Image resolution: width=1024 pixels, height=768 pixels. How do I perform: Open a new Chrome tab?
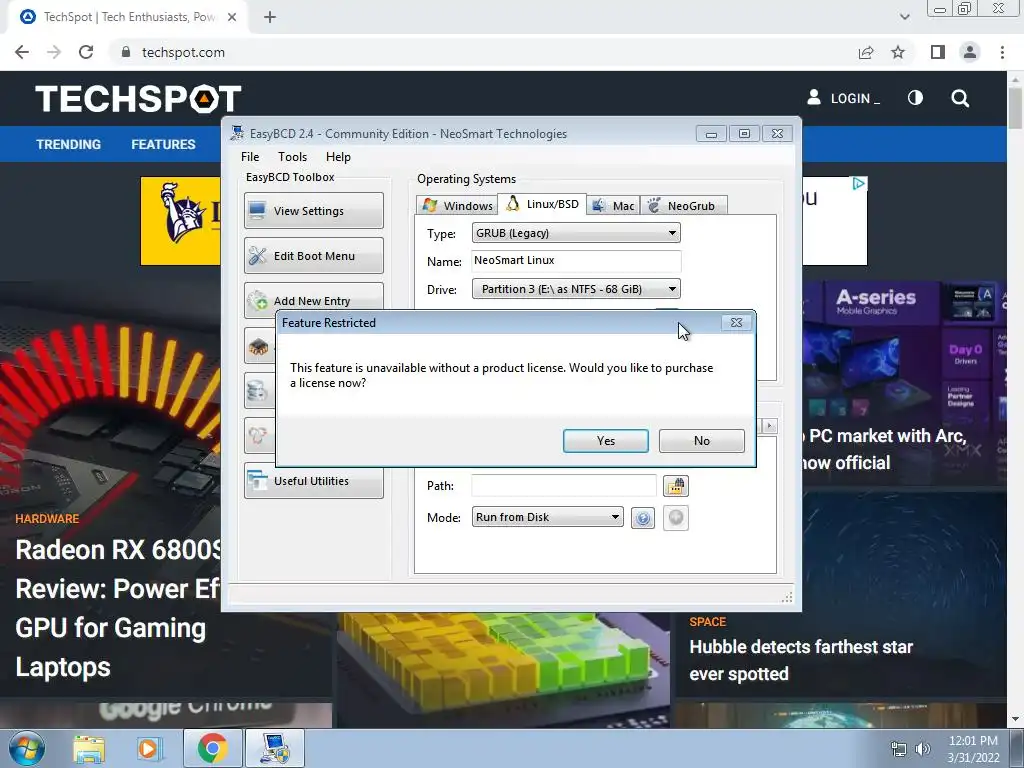coord(270,17)
